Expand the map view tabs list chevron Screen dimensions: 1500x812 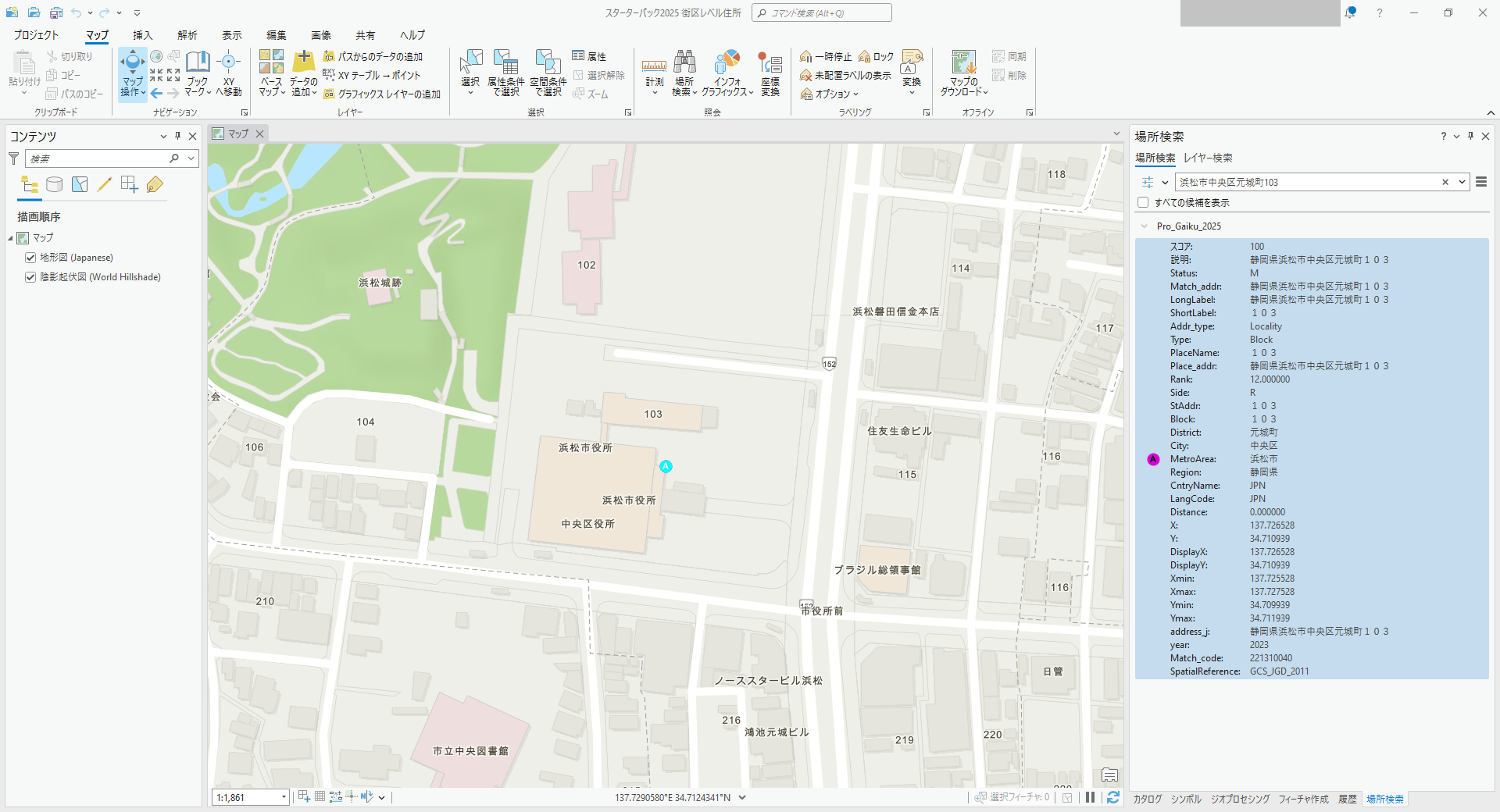[x=1116, y=134]
